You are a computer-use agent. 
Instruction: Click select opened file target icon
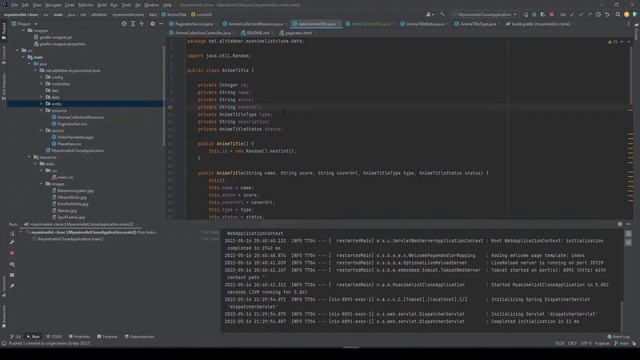(124, 24)
